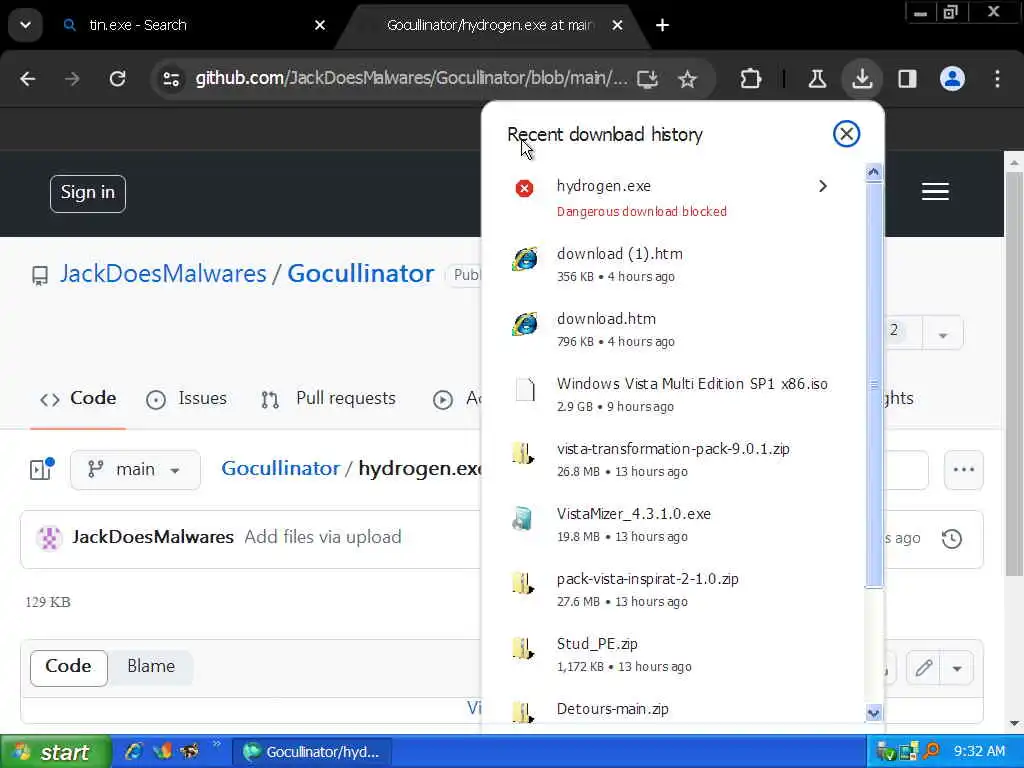View commit history clock icon
Image resolution: width=1024 pixels, height=768 pixels.
(952, 539)
